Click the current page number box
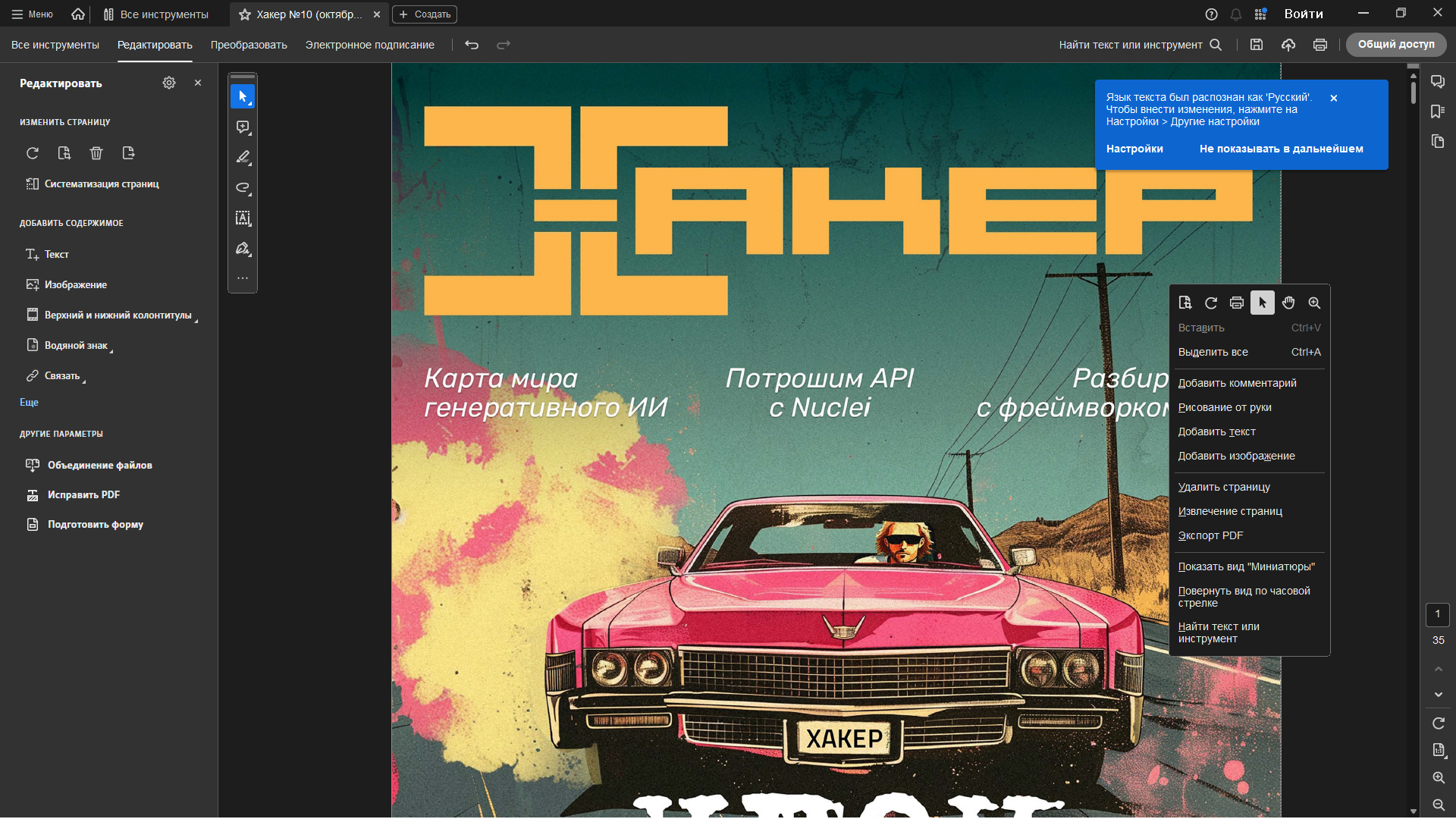 pyautogui.click(x=1438, y=614)
